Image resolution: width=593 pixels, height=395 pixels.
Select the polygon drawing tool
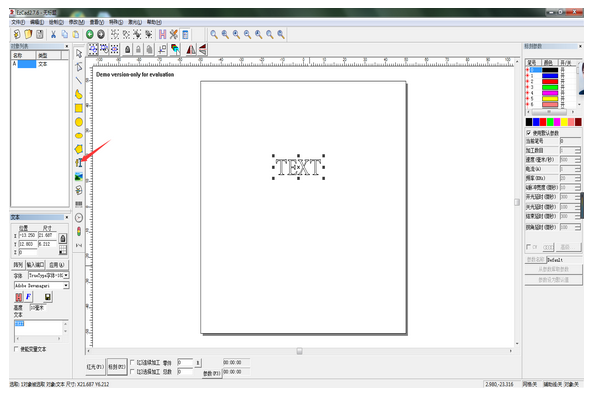79,149
